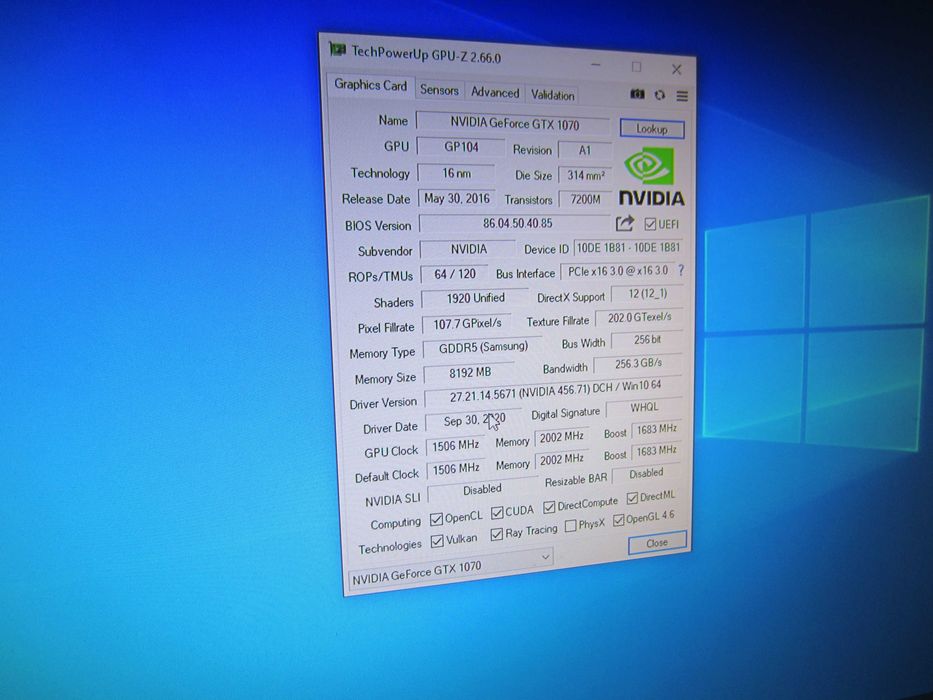
Task: Click the Shaders field 1920 Unified
Action: pyautogui.click(x=475, y=298)
